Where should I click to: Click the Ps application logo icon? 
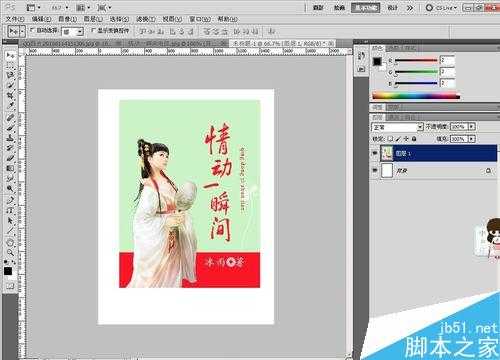(10, 7)
